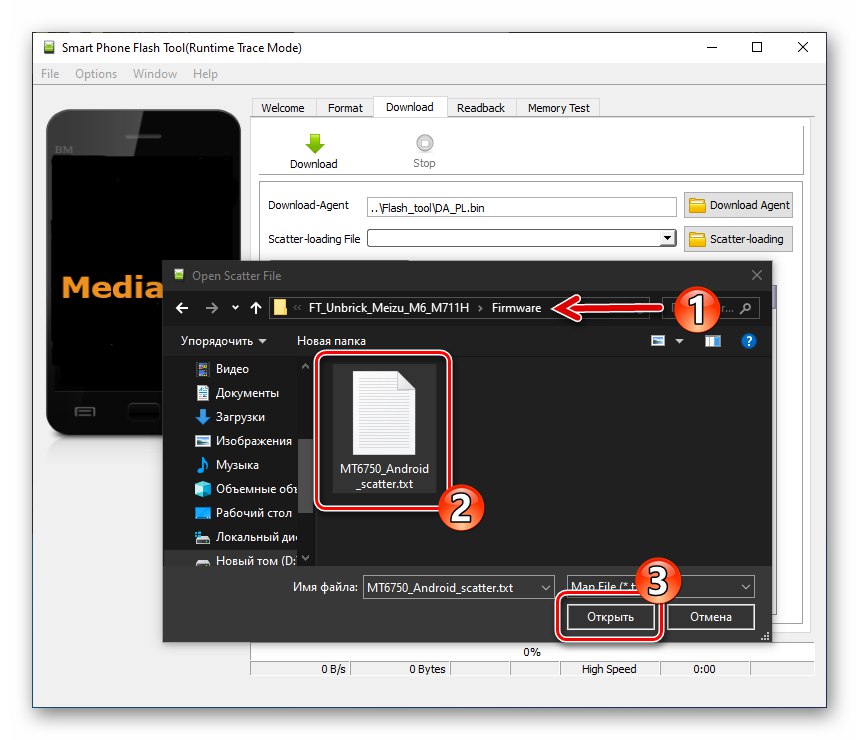Click the Download-Agent path field

[521, 208]
